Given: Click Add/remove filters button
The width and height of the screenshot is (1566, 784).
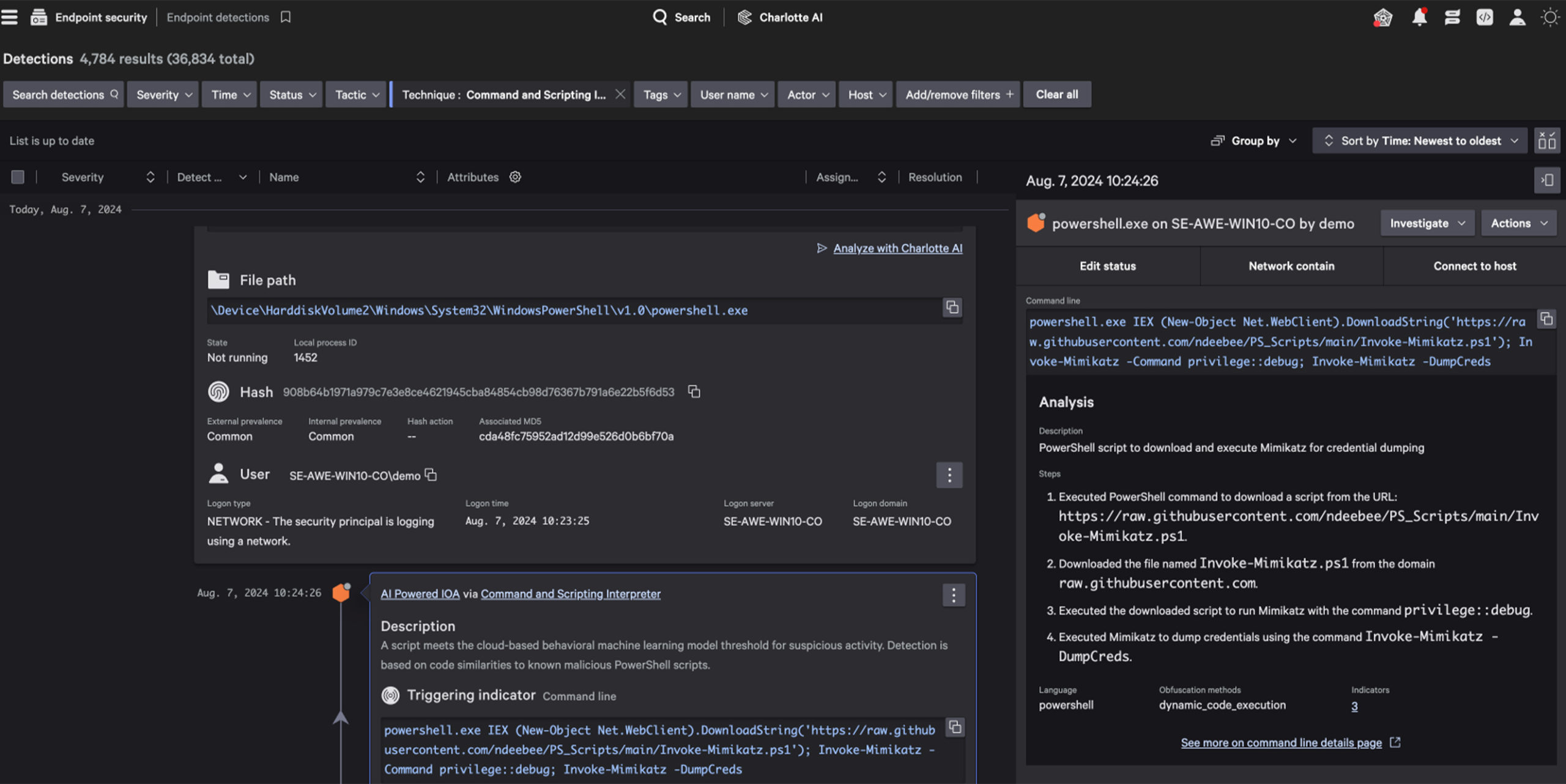Looking at the screenshot, I should click(x=958, y=95).
